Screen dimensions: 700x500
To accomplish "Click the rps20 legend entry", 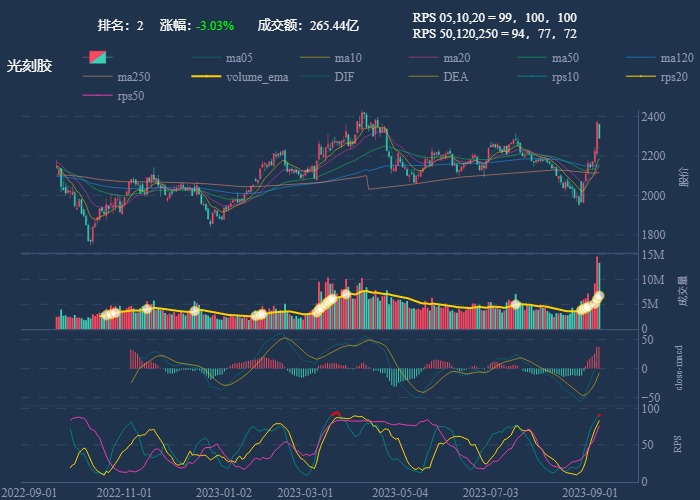I will 660,77.
